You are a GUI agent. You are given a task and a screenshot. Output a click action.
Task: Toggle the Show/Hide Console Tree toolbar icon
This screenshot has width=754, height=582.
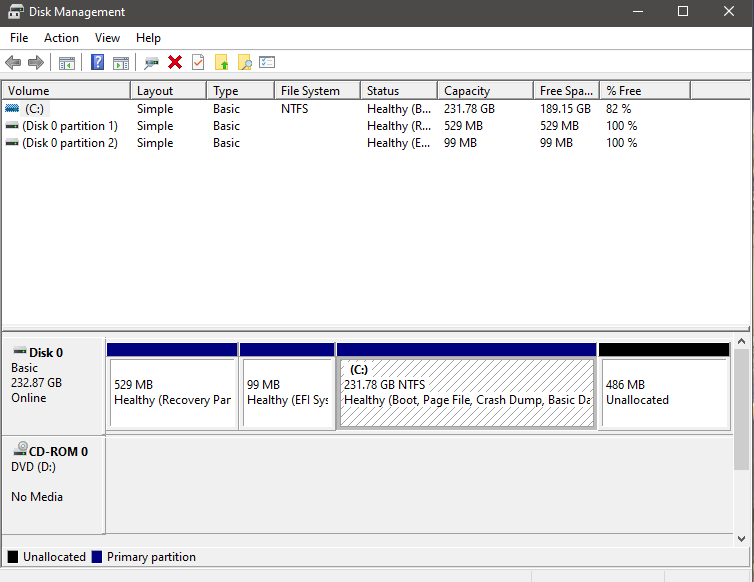[x=67, y=62]
